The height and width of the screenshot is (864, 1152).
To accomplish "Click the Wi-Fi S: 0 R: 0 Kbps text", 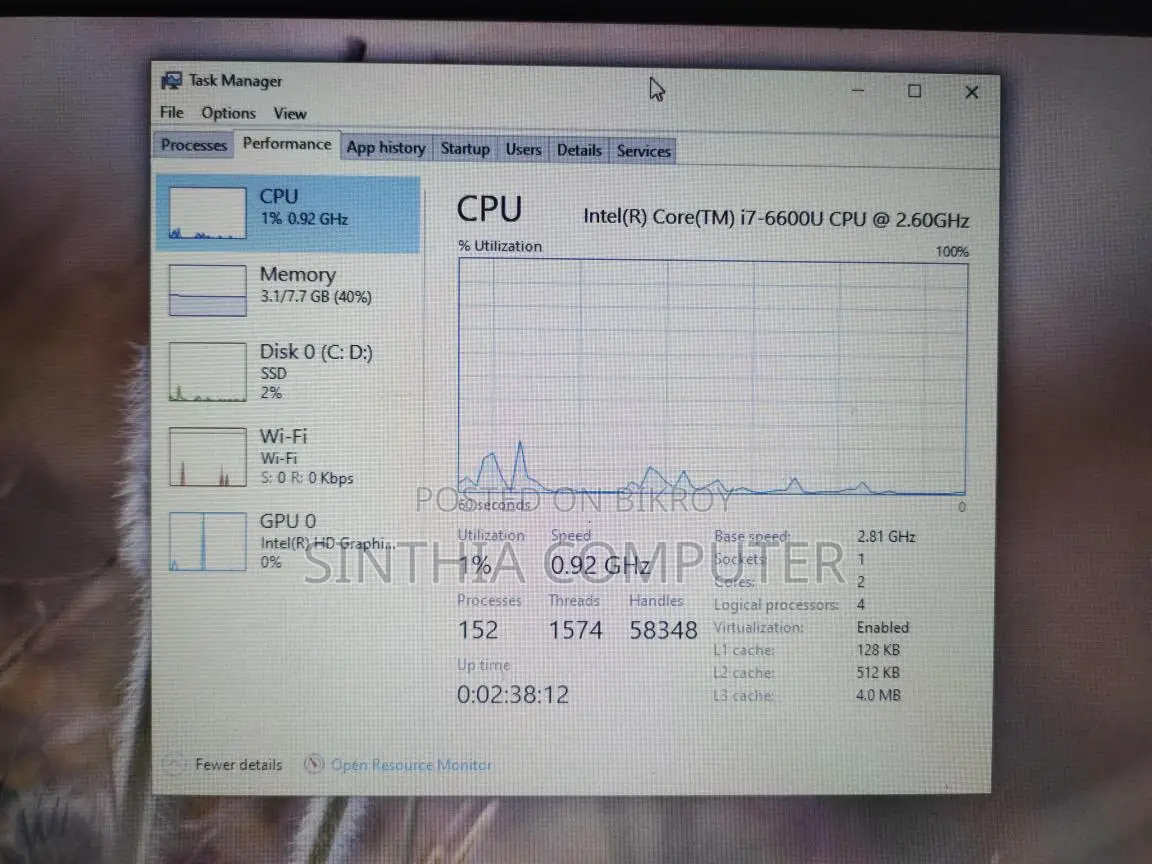I will pos(306,478).
